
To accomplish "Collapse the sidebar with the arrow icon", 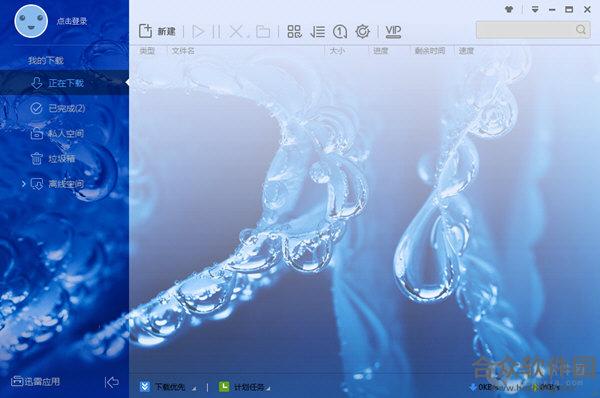I will [111, 382].
